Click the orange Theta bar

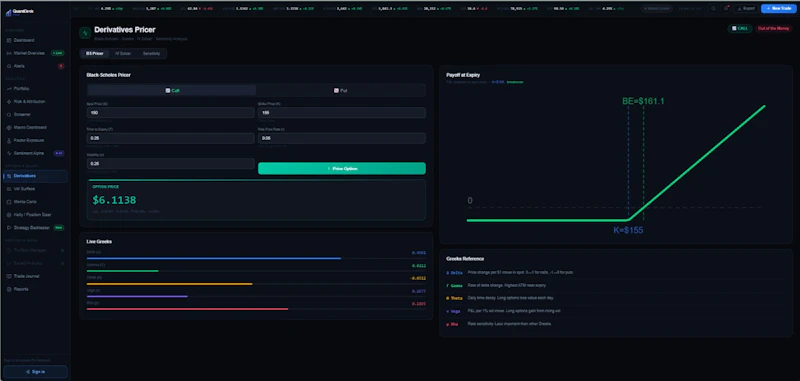pos(169,284)
